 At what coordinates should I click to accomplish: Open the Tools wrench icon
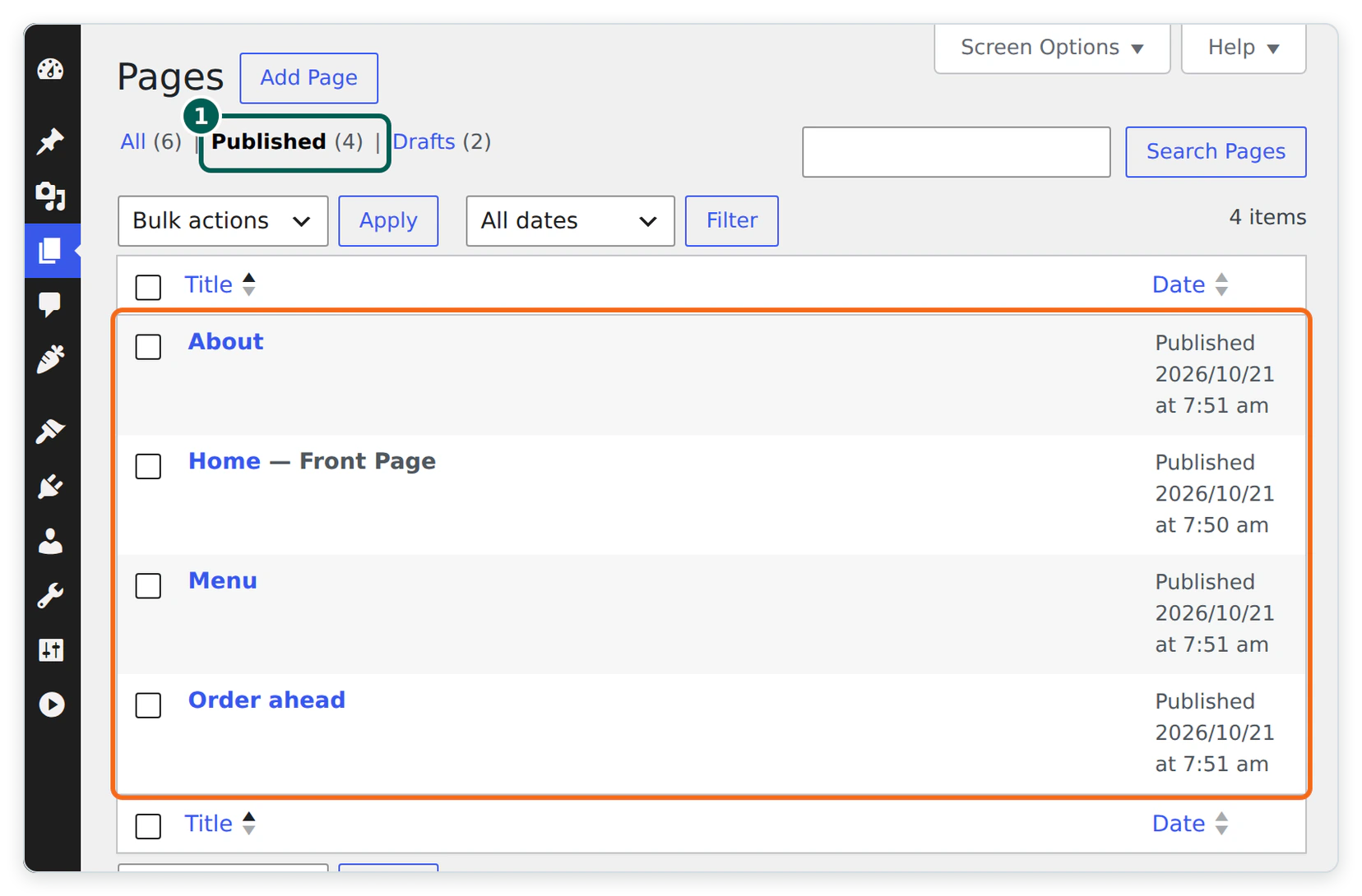pyautogui.click(x=51, y=595)
